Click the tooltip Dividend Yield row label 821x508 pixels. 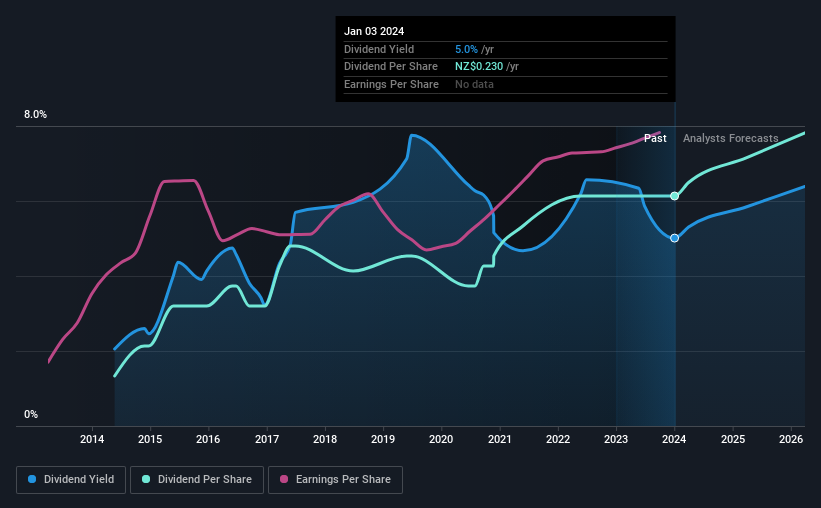pyautogui.click(x=379, y=49)
